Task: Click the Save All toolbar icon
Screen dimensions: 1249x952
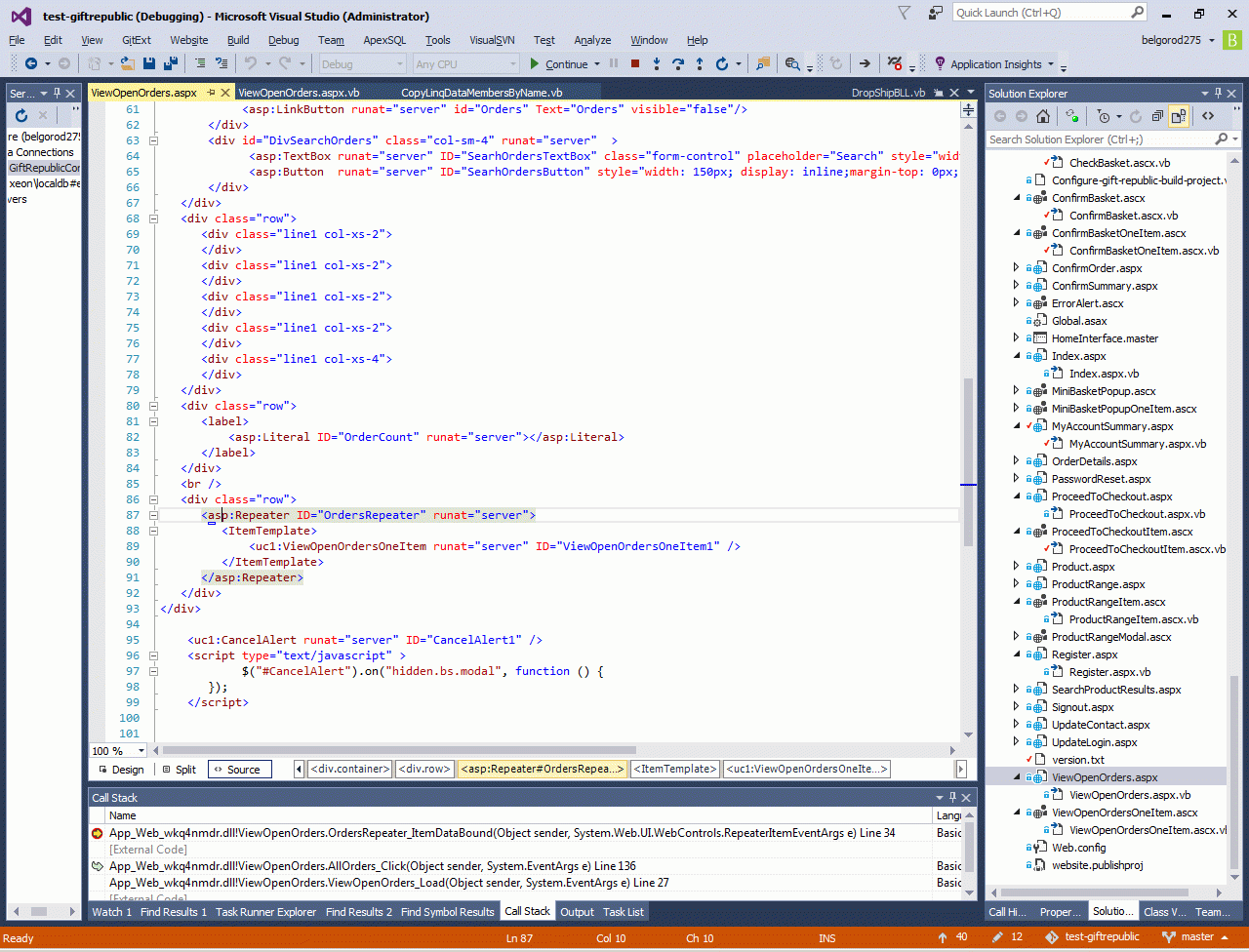Action: (170, 64)
